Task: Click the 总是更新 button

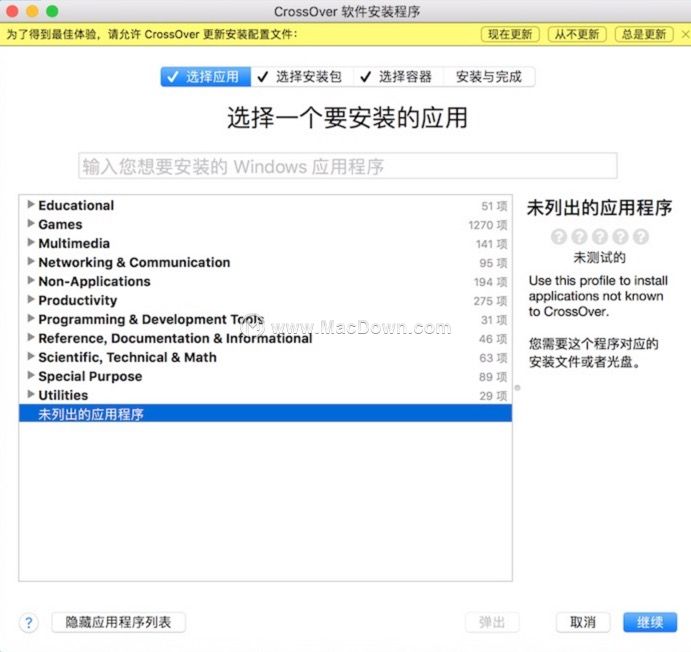Action: click(644, 34)
